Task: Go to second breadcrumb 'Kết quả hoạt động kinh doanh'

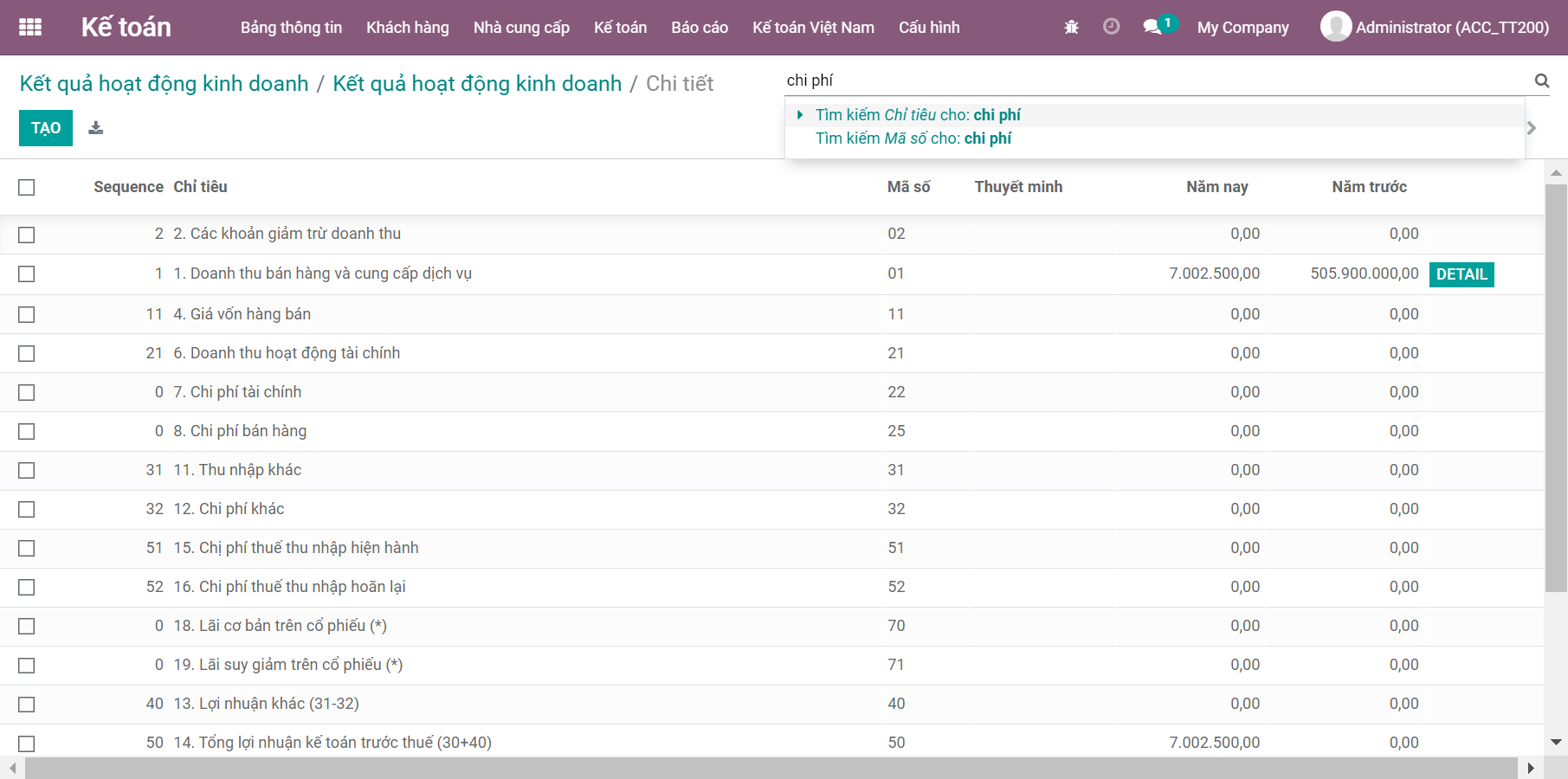Action: 477,84
